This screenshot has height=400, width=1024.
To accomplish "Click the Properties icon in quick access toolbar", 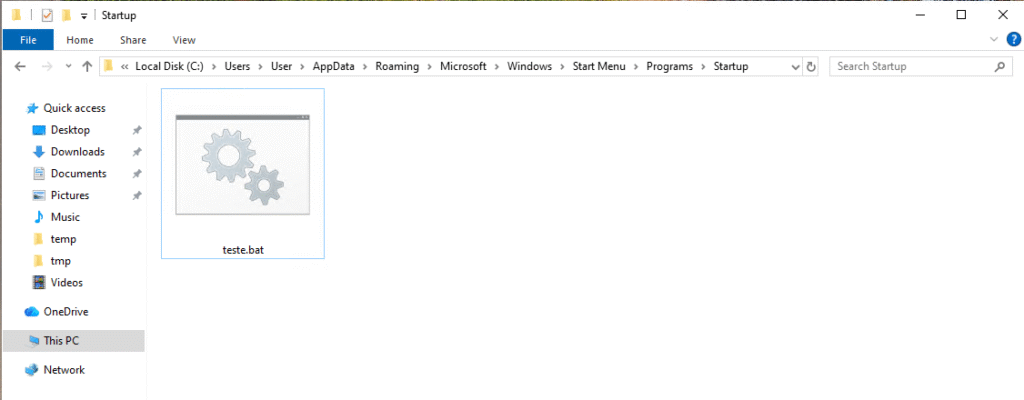I will coord(47,15).
